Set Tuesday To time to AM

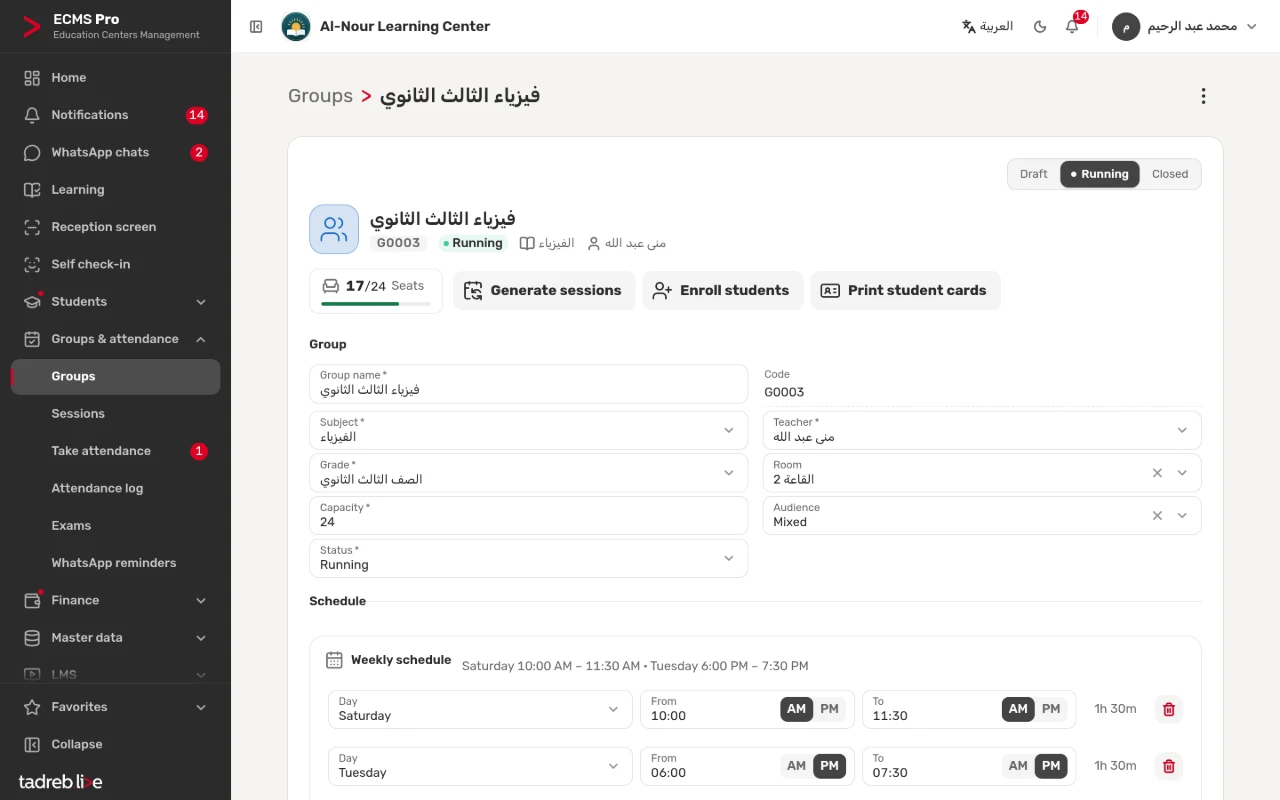1018,766
